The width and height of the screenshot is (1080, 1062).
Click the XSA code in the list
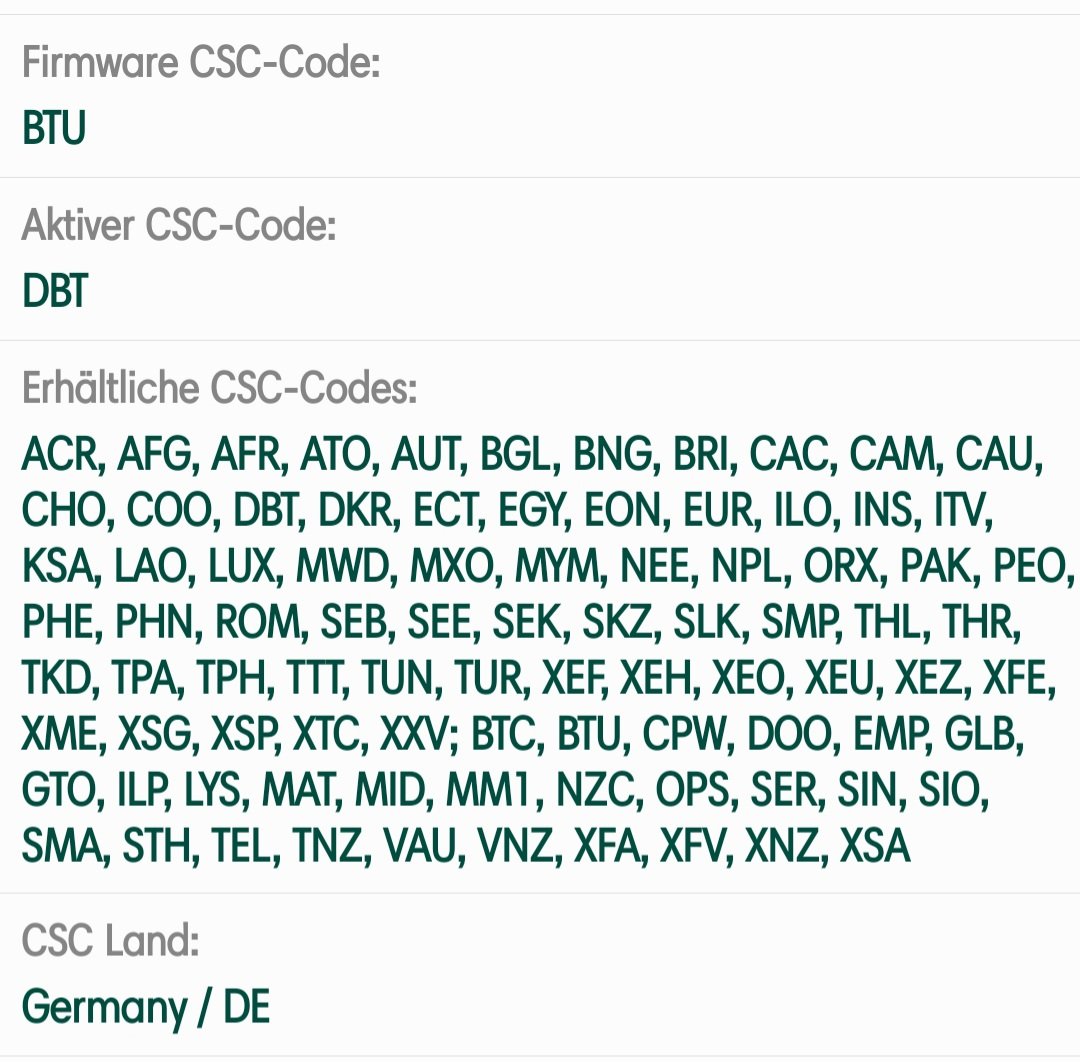point(875,846)
